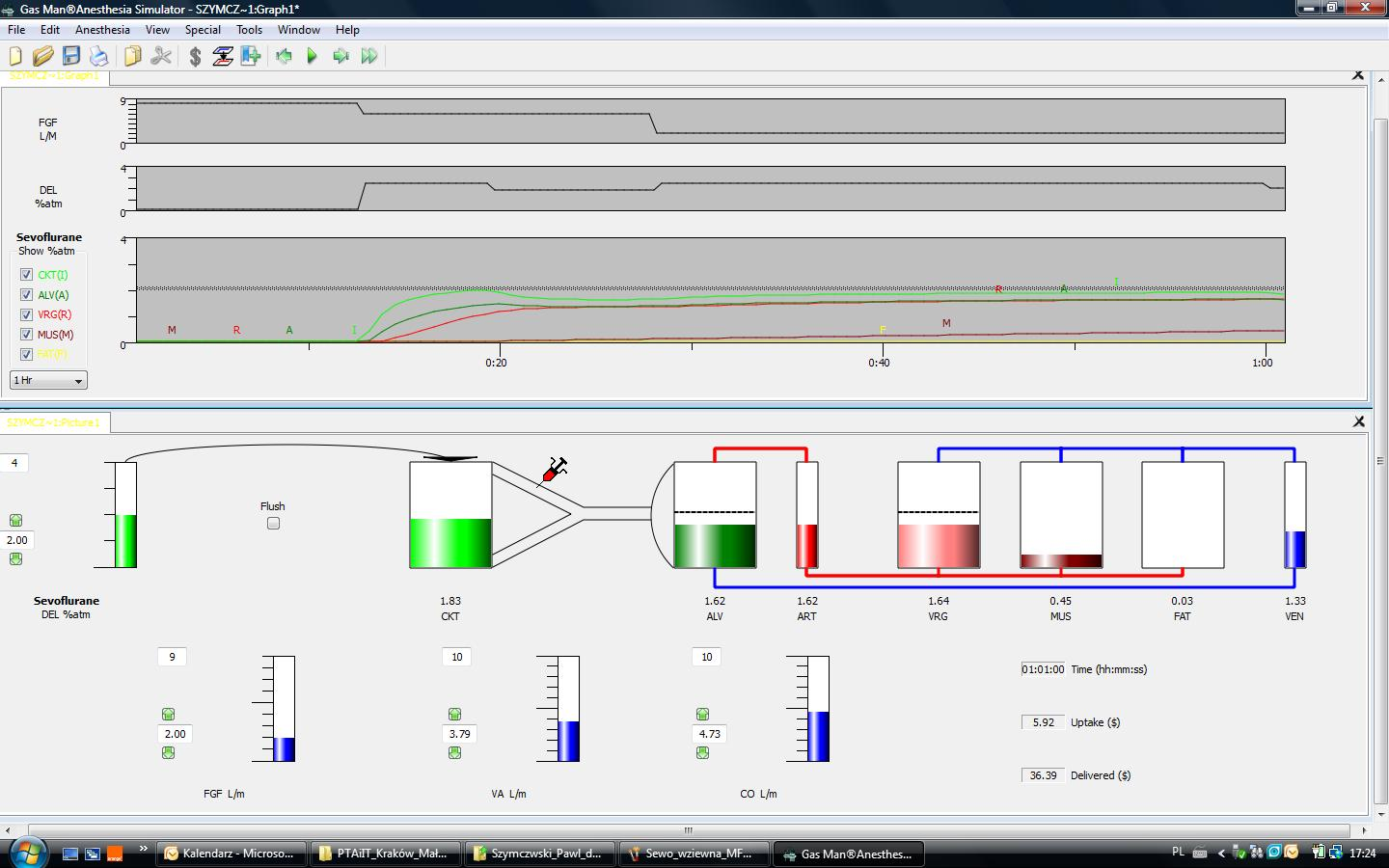Click the green fast-forward double arrow icon

368,56
